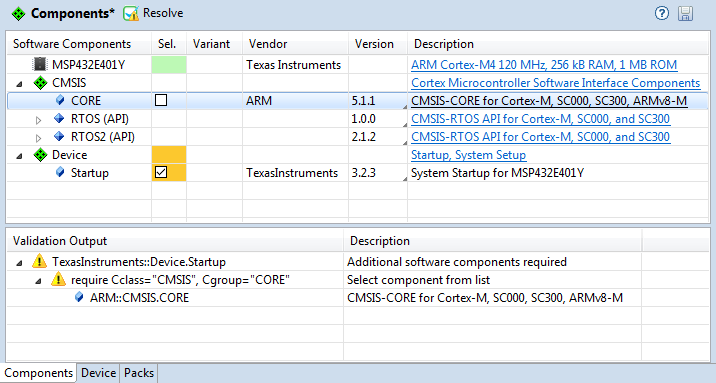
Task: Open version dropdown for Startup 3.2.3
Action: coord(404,179)
